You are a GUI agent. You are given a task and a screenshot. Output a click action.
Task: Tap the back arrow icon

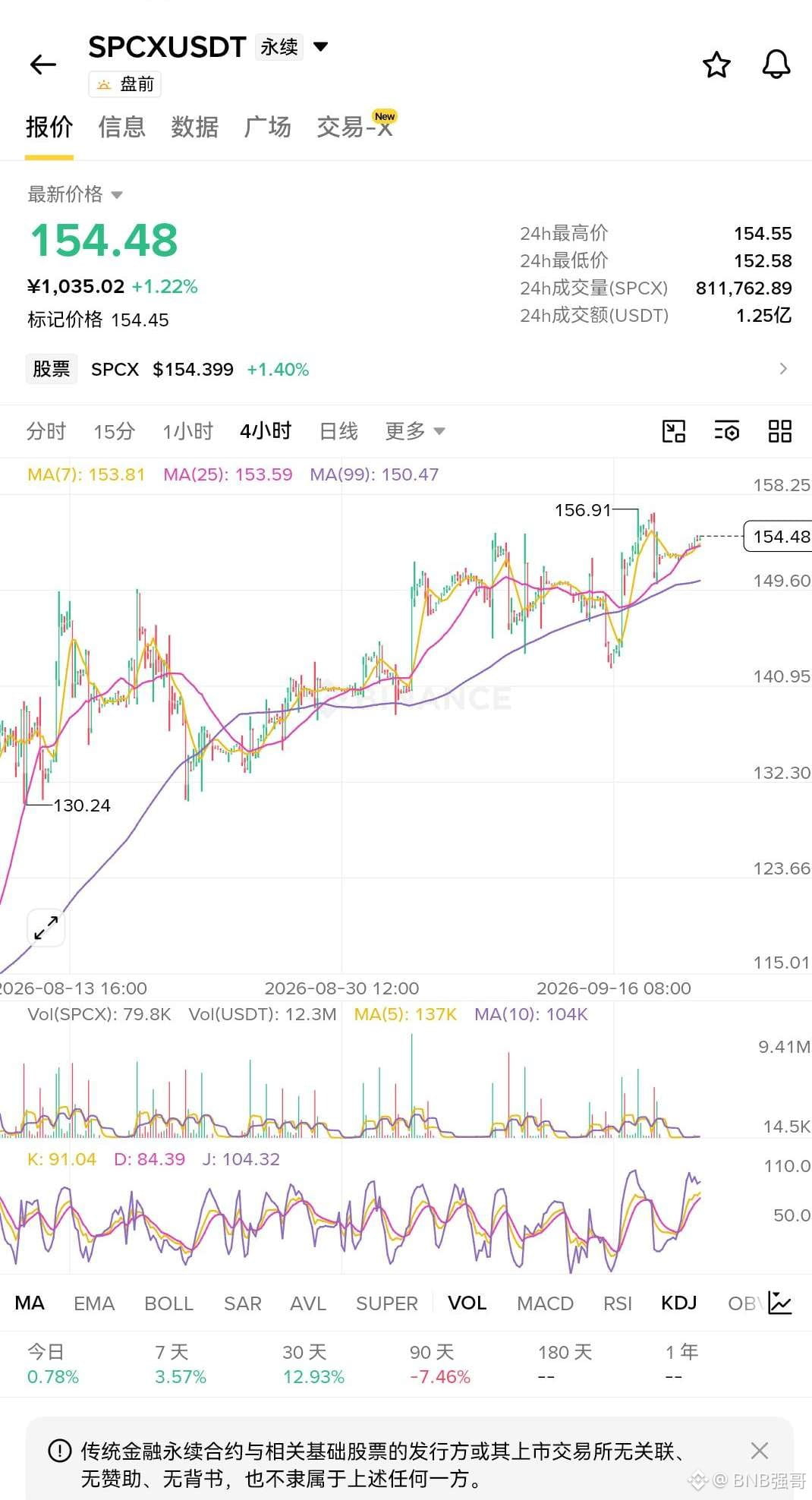[x=43, y=65]
